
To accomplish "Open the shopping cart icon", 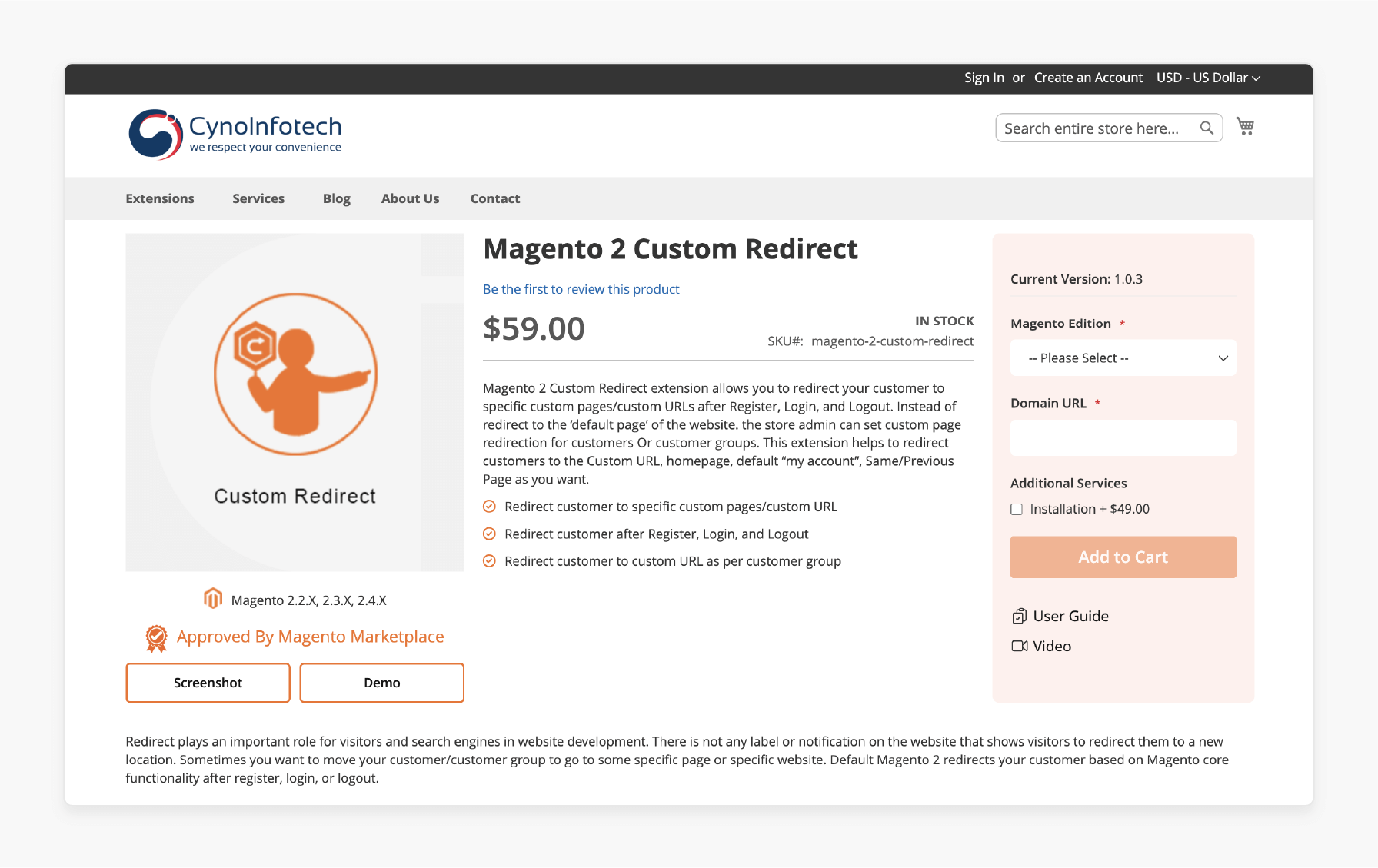I will tap(1245, 126).
